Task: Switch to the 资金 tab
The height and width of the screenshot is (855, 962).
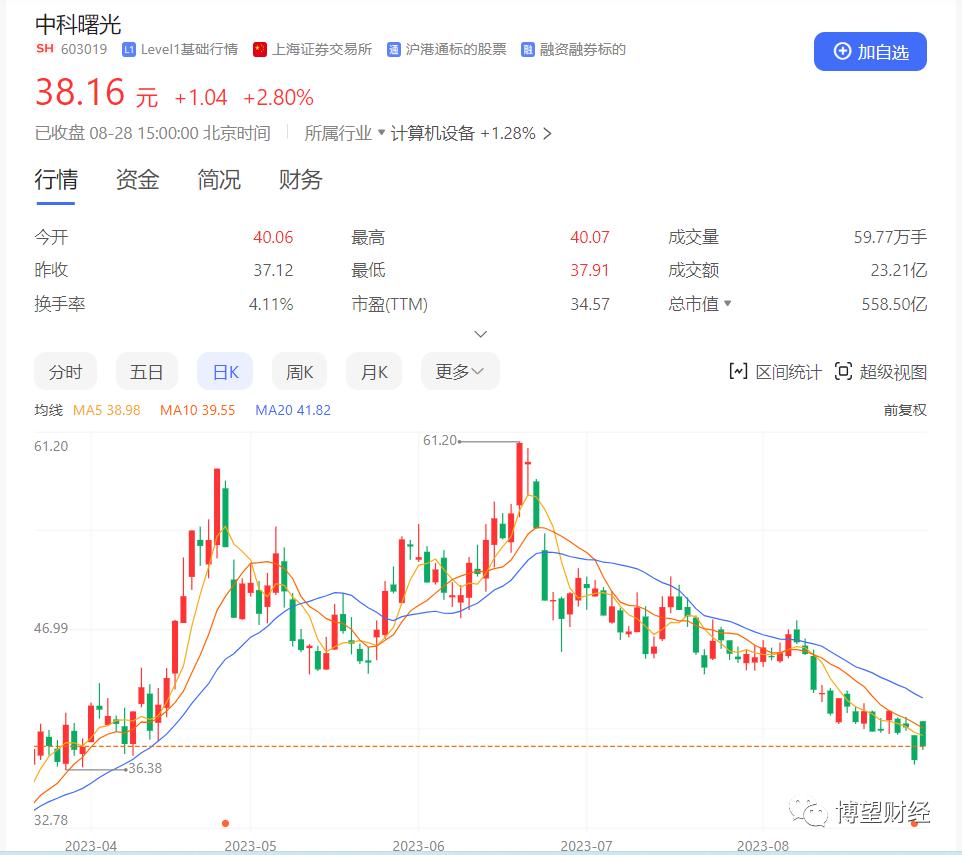Action: click(137, 180)
